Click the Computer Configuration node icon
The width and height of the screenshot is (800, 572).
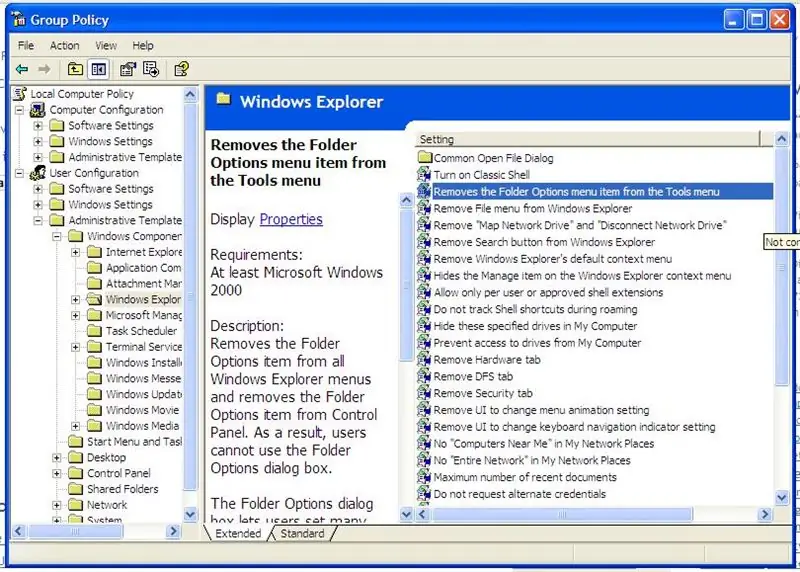[38, 110]
